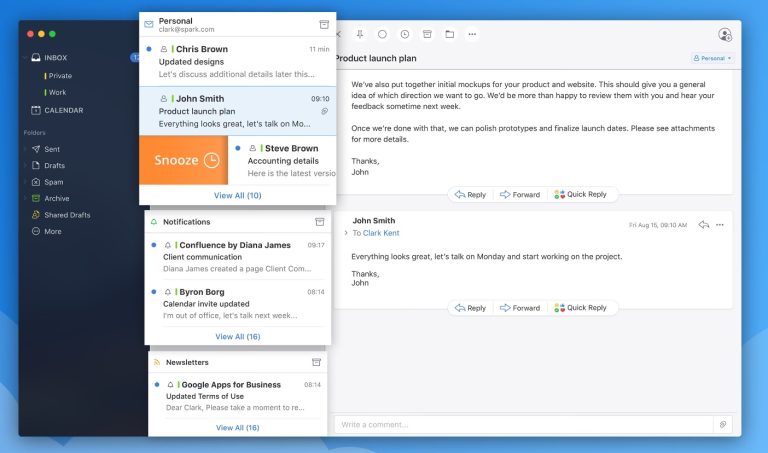This screenshot has height=453, width=768.
Task: Expand the Sent folder chevron
Action: [x=24, y=149]
